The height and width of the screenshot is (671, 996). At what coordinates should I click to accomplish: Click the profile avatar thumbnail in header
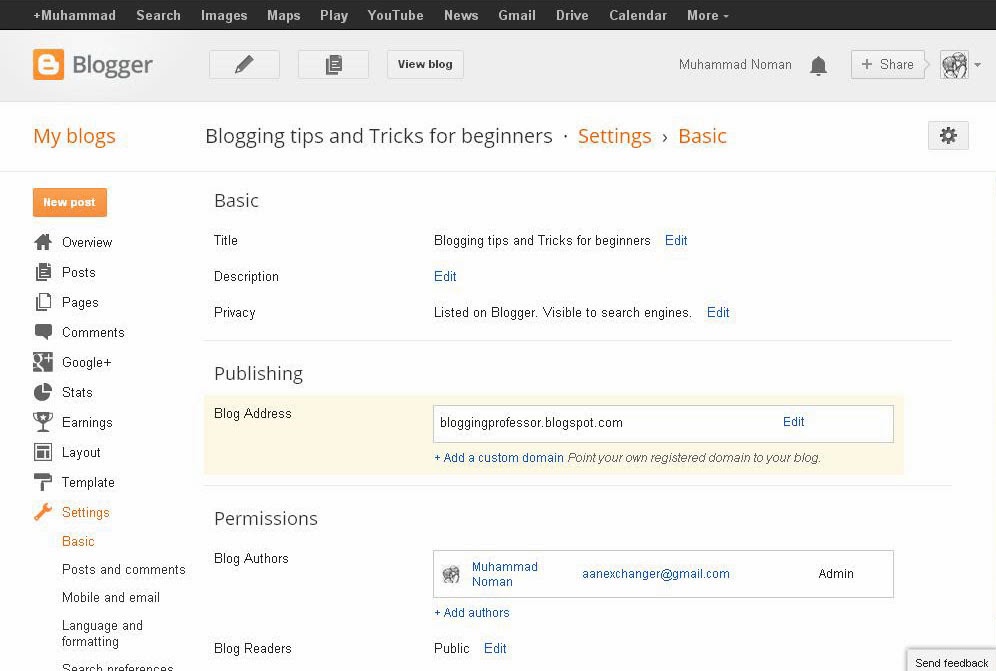[954, 65]
